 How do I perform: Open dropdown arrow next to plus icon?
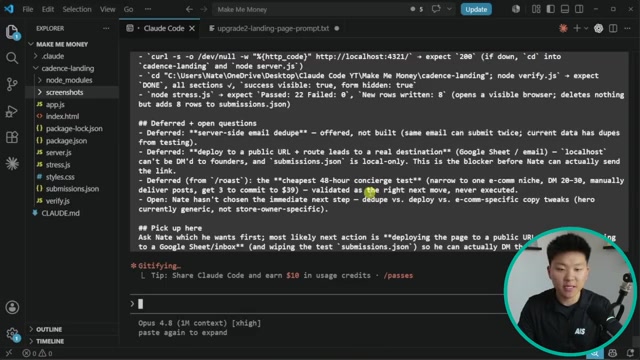click(x=586, y=28)
